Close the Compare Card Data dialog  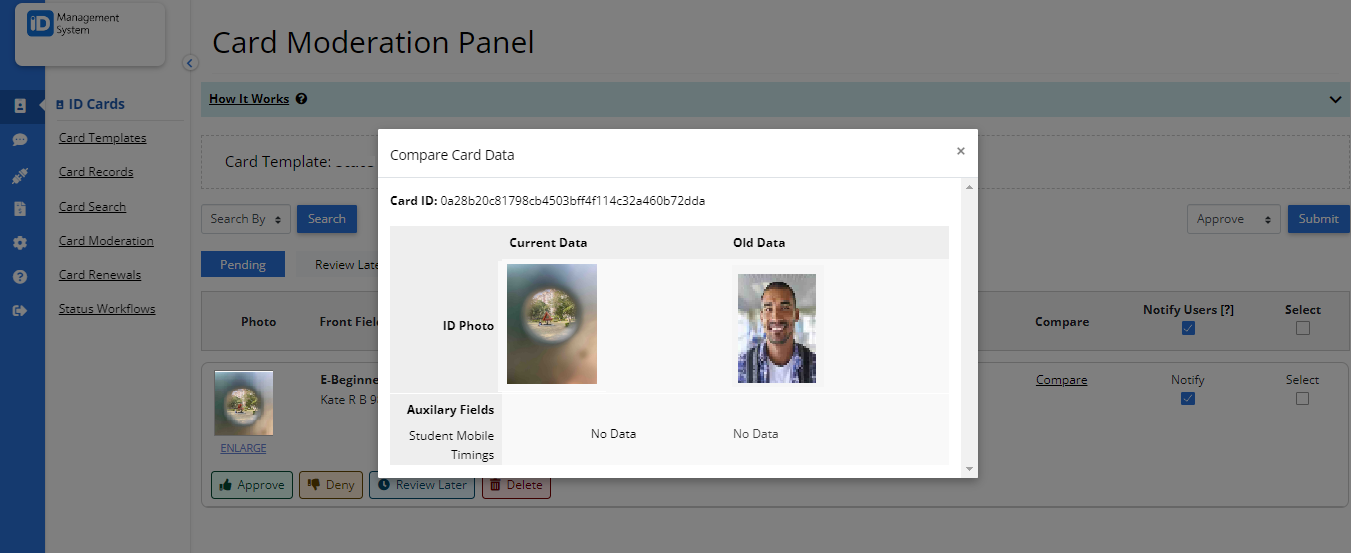click(960, 152)
